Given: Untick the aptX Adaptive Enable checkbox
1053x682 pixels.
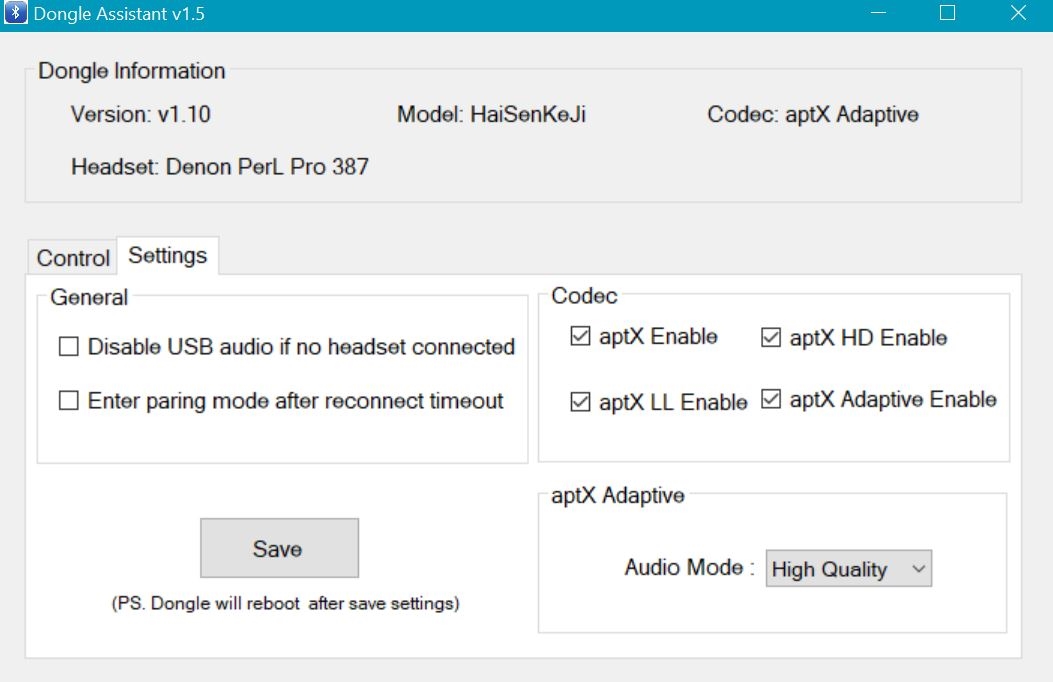Looking at the screenshot, I should [770, 399].
